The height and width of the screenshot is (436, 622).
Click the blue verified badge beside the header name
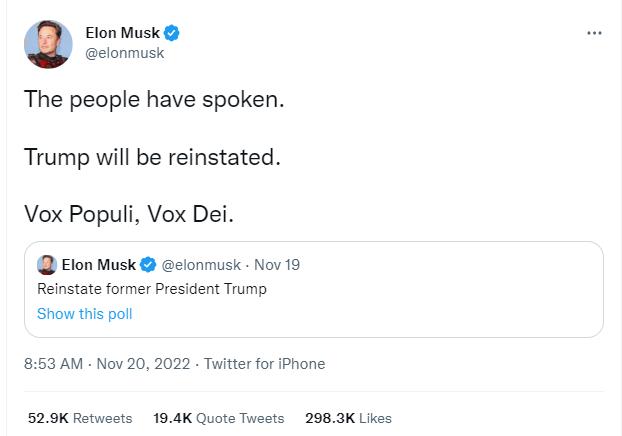click(x=172, y=34)
